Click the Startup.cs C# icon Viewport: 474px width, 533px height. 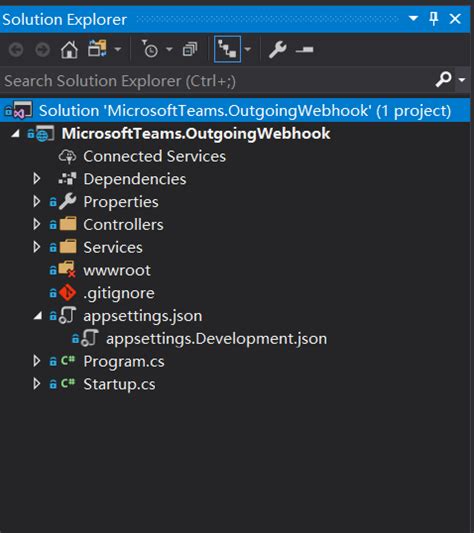(x=68, y=383)
